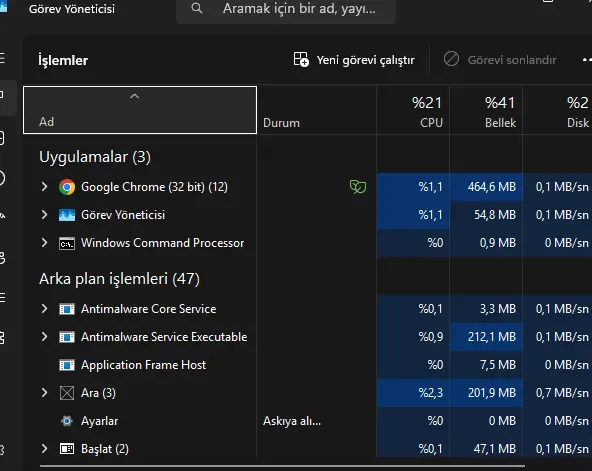The height and width of the screenshot is (471, 592).
Task: Click the Application Frame Host icon
Action: pyautogui.click(x=67, y=365)
